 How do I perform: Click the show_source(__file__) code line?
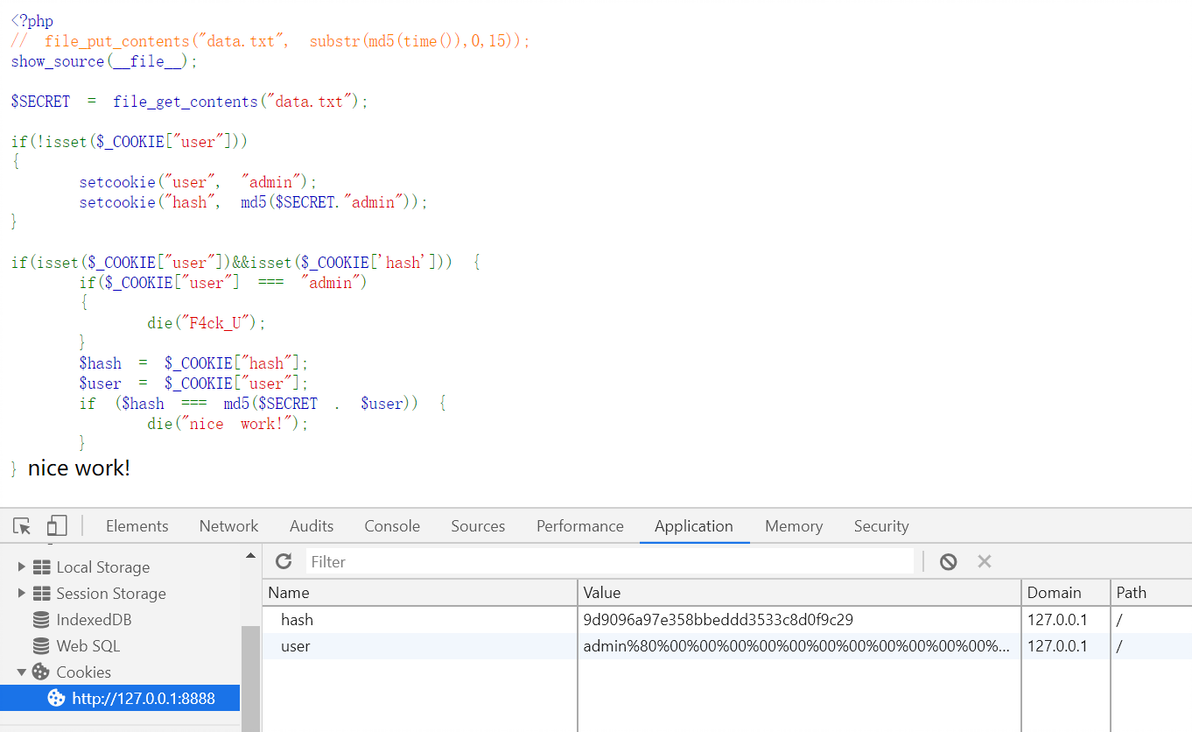[x=104, y=62]
